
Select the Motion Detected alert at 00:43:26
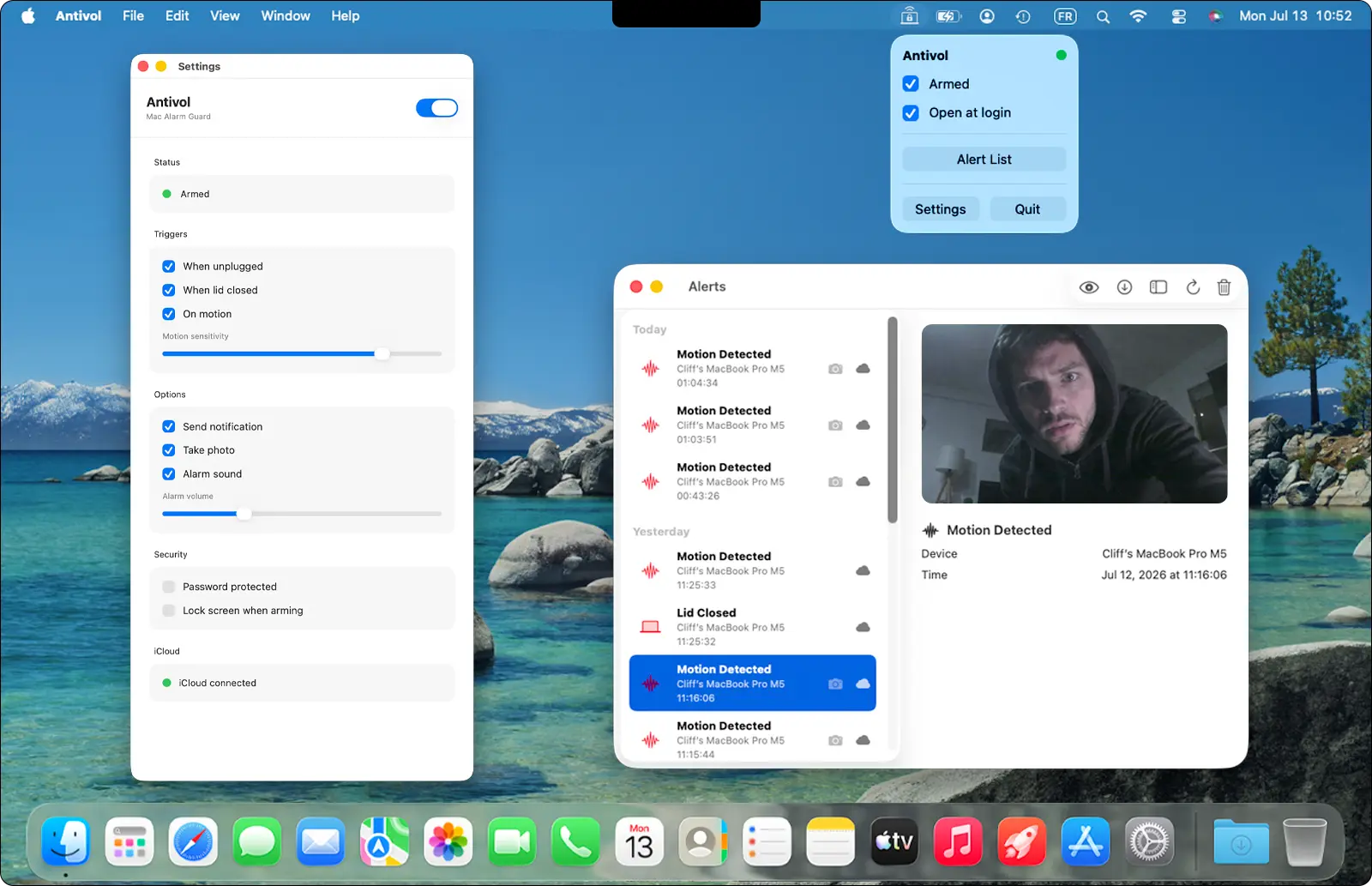pos(753,482)
